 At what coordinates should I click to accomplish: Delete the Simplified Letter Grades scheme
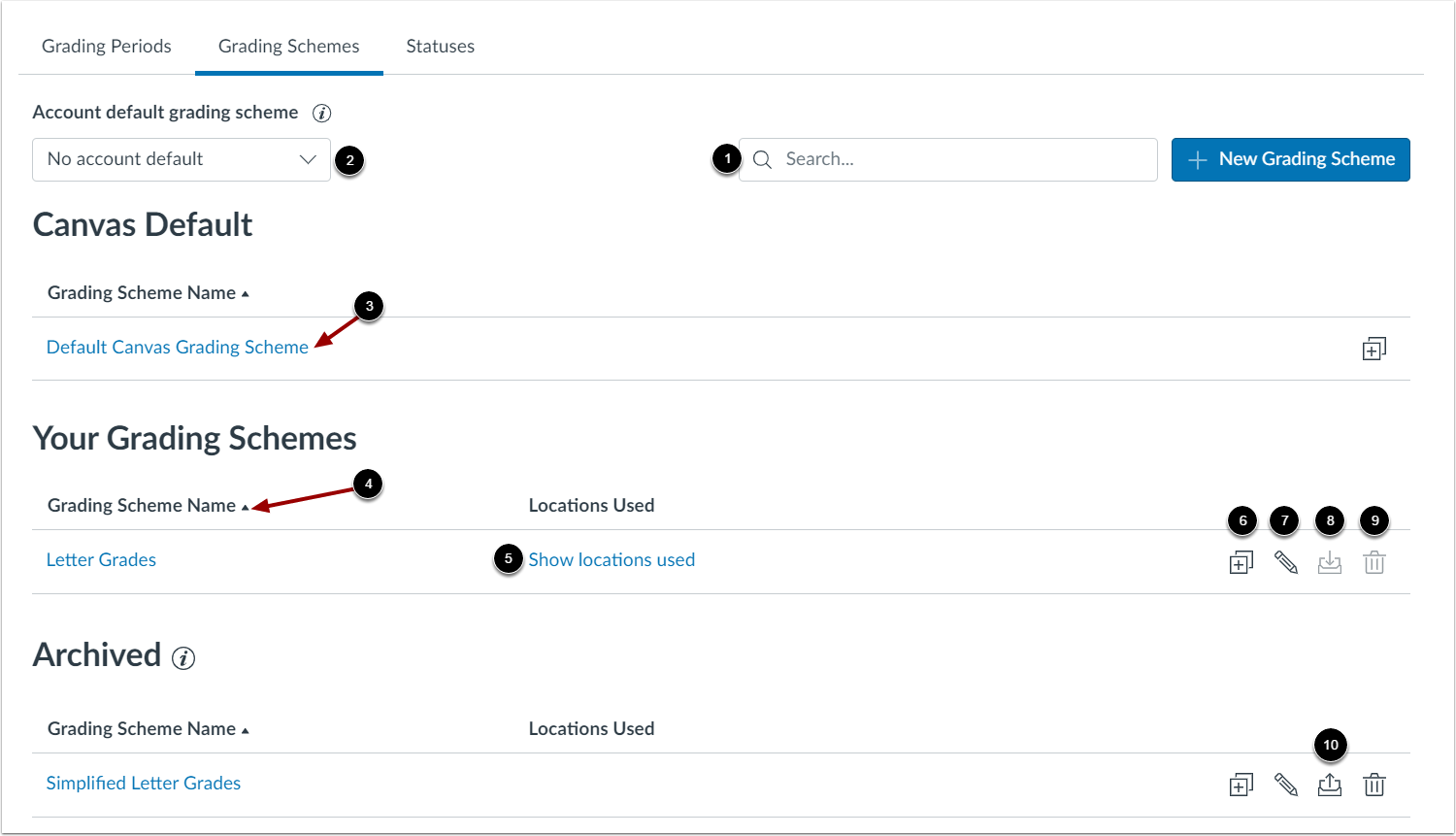[x=1374, y=785]
